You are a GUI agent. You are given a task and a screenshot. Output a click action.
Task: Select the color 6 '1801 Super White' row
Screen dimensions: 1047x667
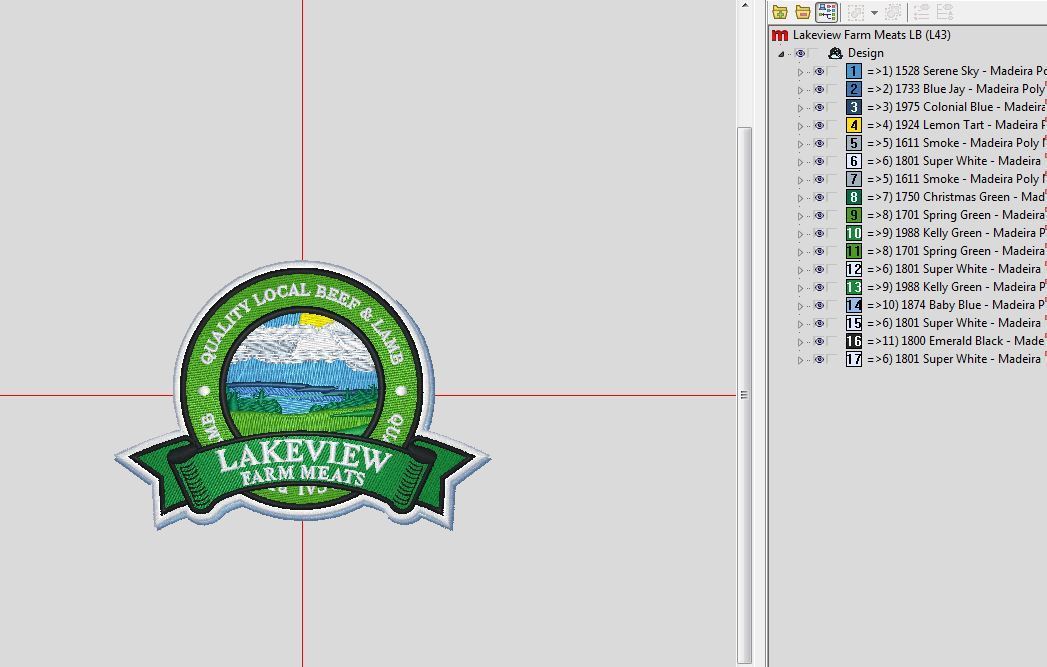(956, 161)
